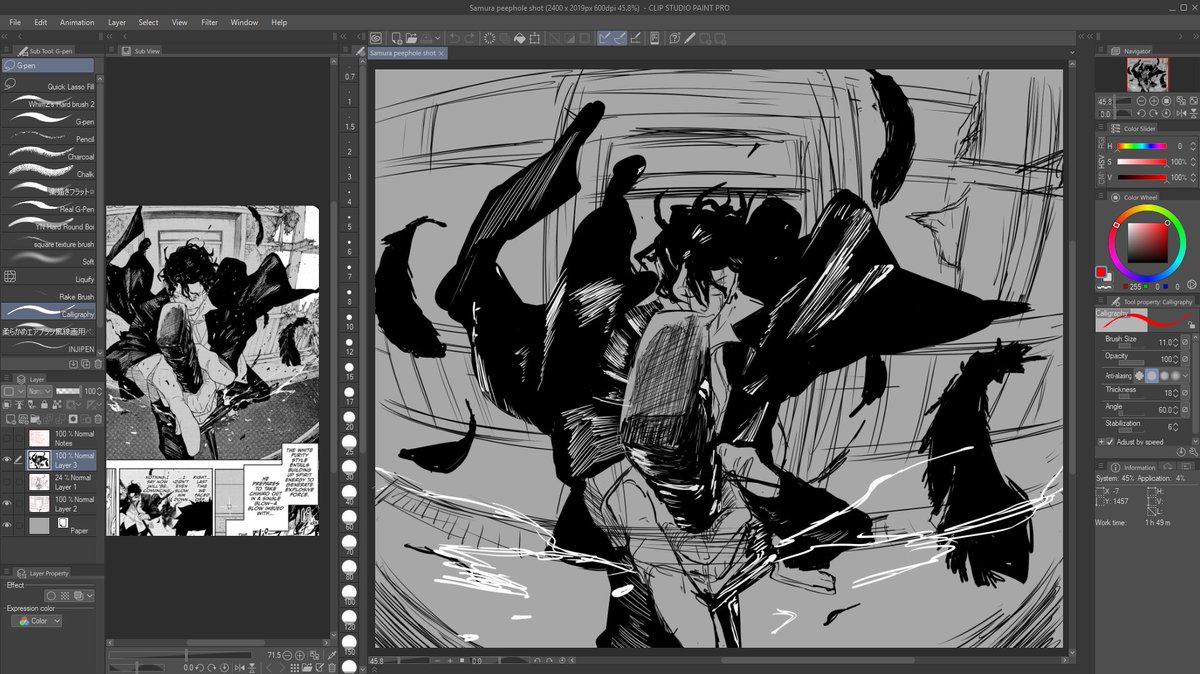Show Layer 1 via visibility box

pyautogui.click(x=7, y=481)
